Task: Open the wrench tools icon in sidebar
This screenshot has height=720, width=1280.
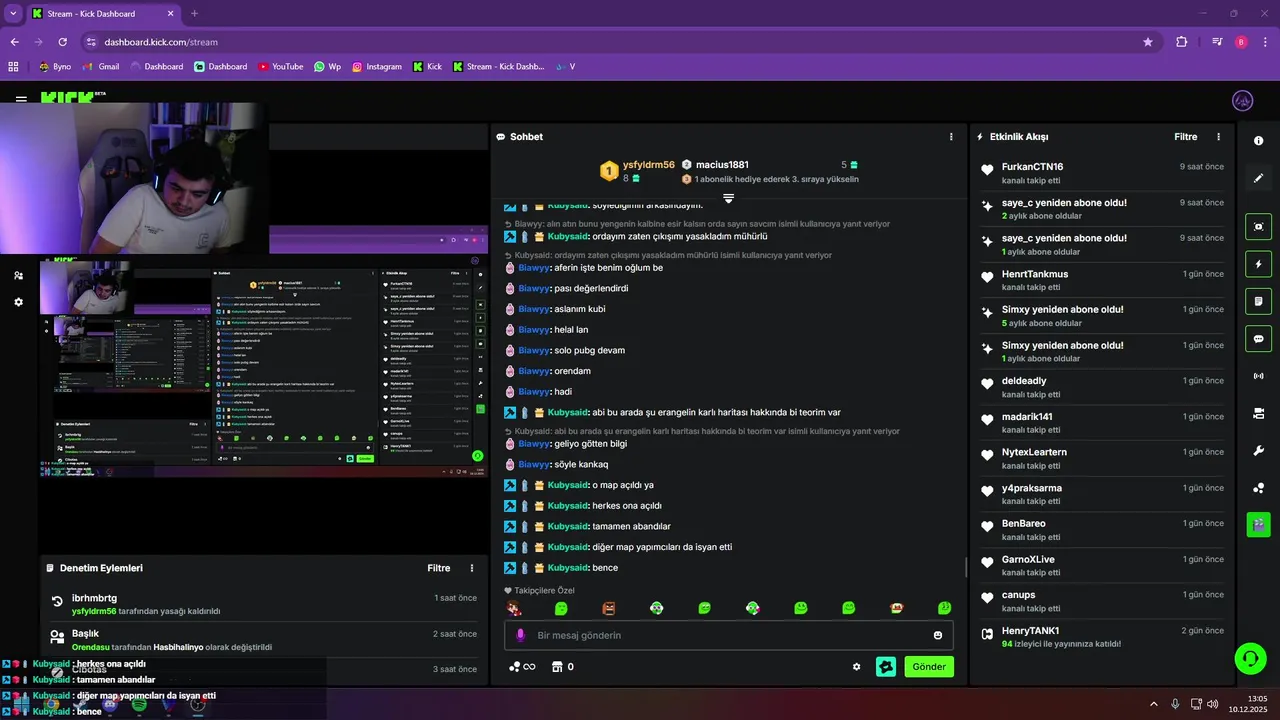Action: click(1258, 450)
